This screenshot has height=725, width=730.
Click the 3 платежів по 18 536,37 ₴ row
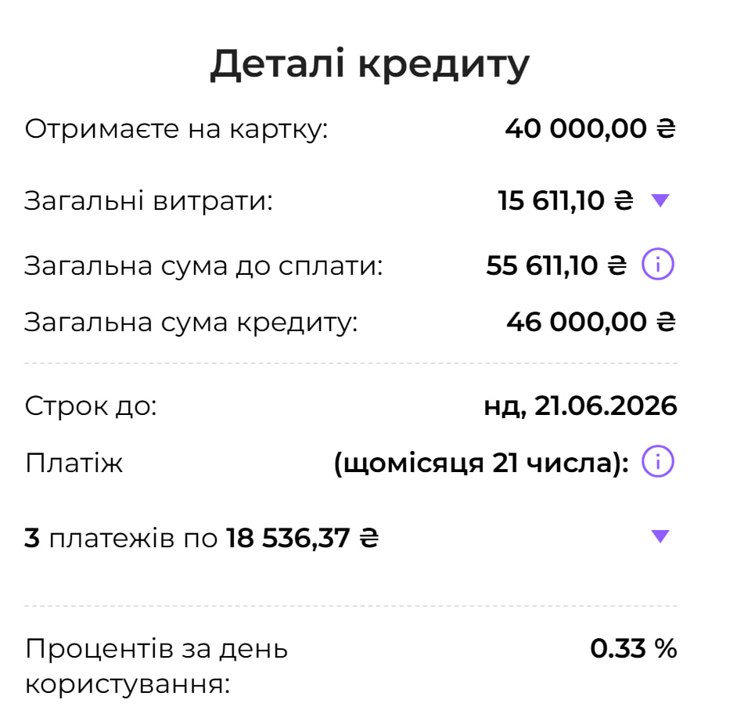pyautogui.click(x=202, y=539)
